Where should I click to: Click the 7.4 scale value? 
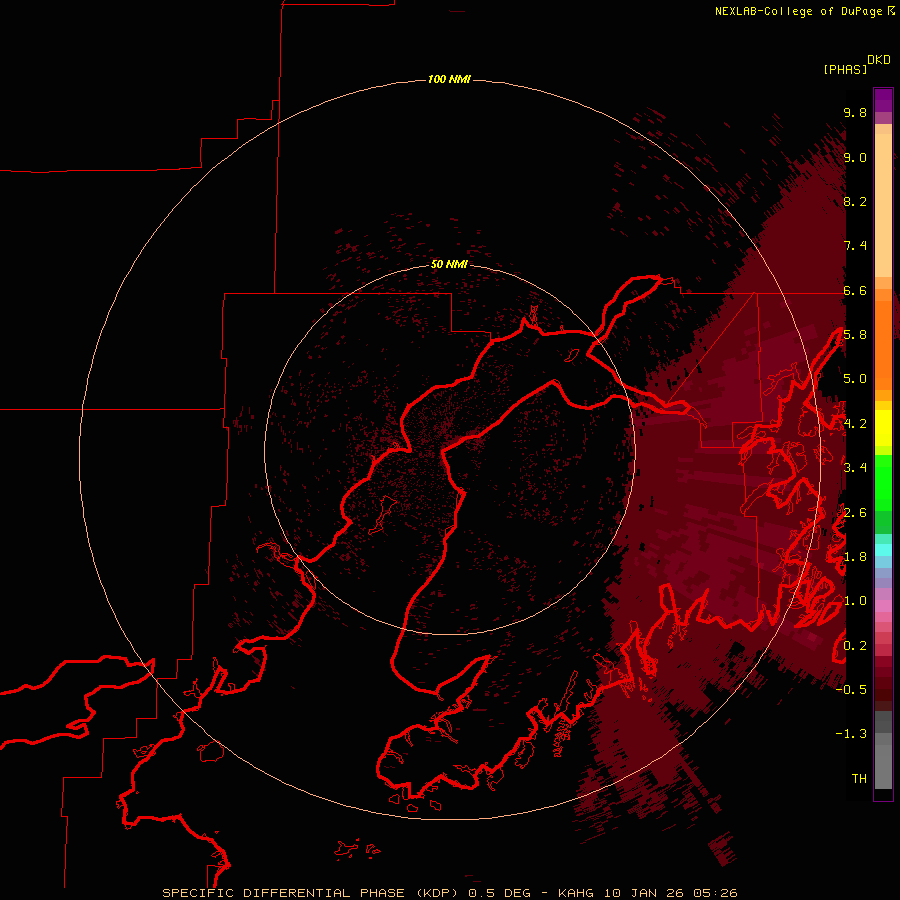(855, 246)
